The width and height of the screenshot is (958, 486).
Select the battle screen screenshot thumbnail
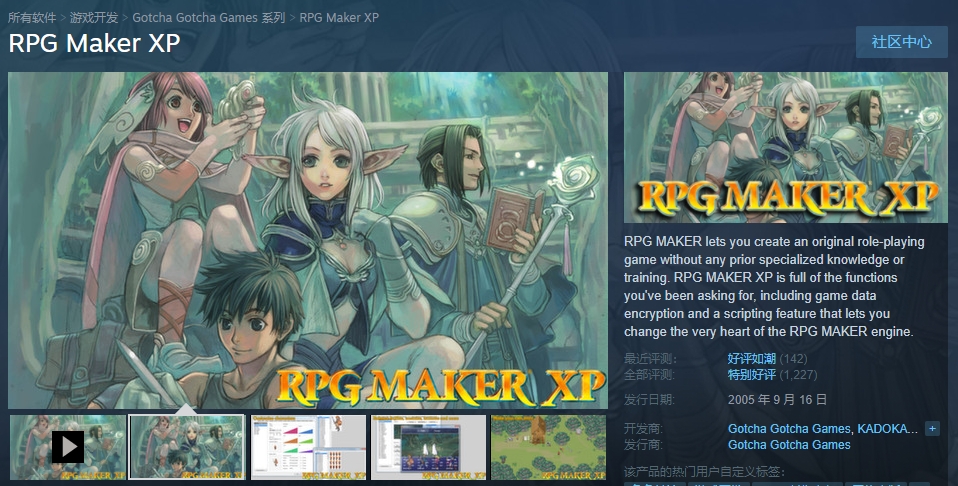(x=428, y=447)
